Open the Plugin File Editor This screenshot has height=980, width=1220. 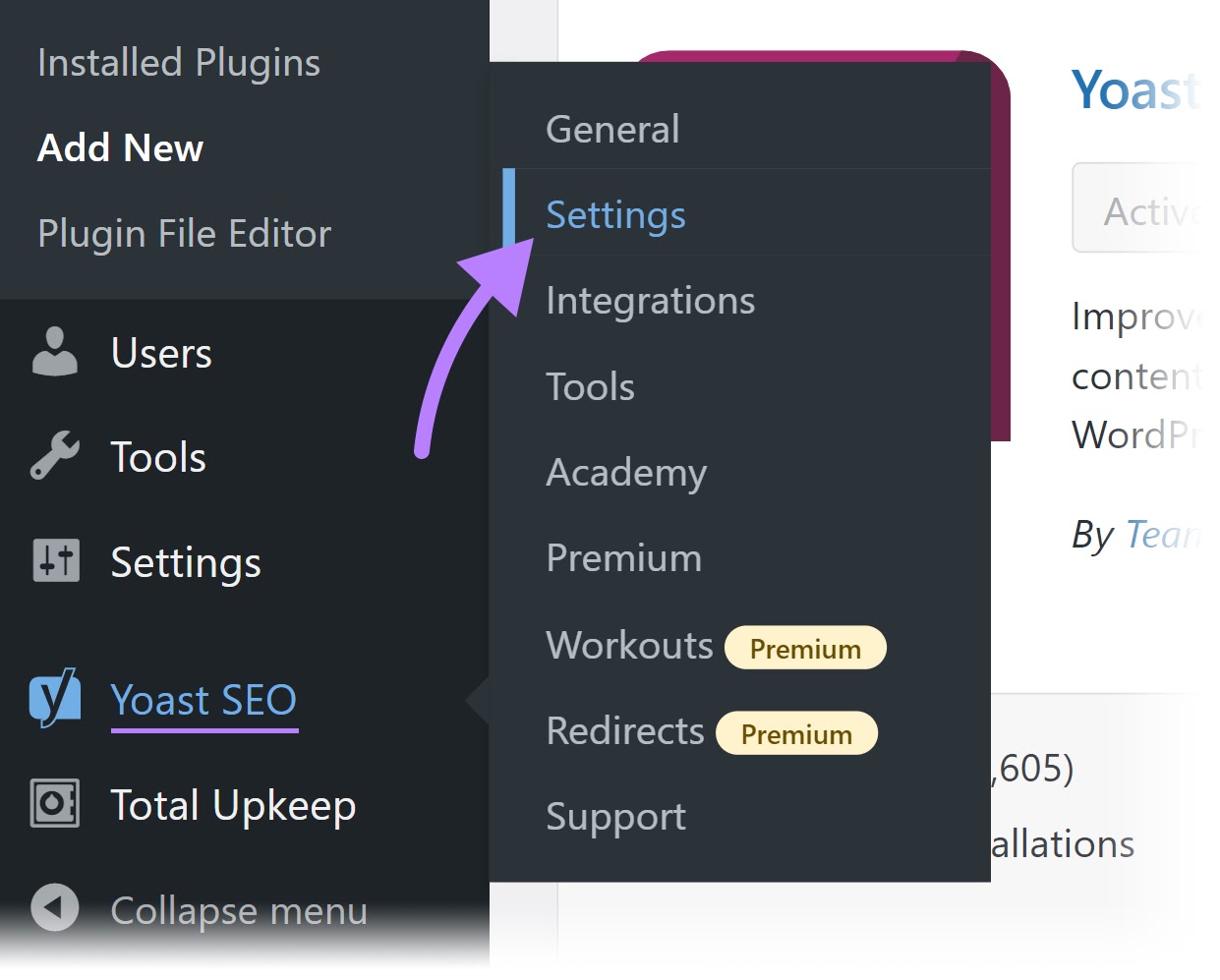point(184,234)
